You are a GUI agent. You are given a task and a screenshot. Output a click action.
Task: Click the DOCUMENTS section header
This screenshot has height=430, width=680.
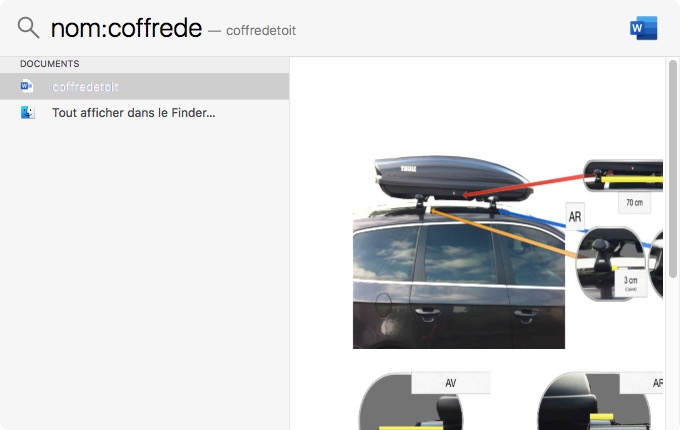click(x=50, y=64)
